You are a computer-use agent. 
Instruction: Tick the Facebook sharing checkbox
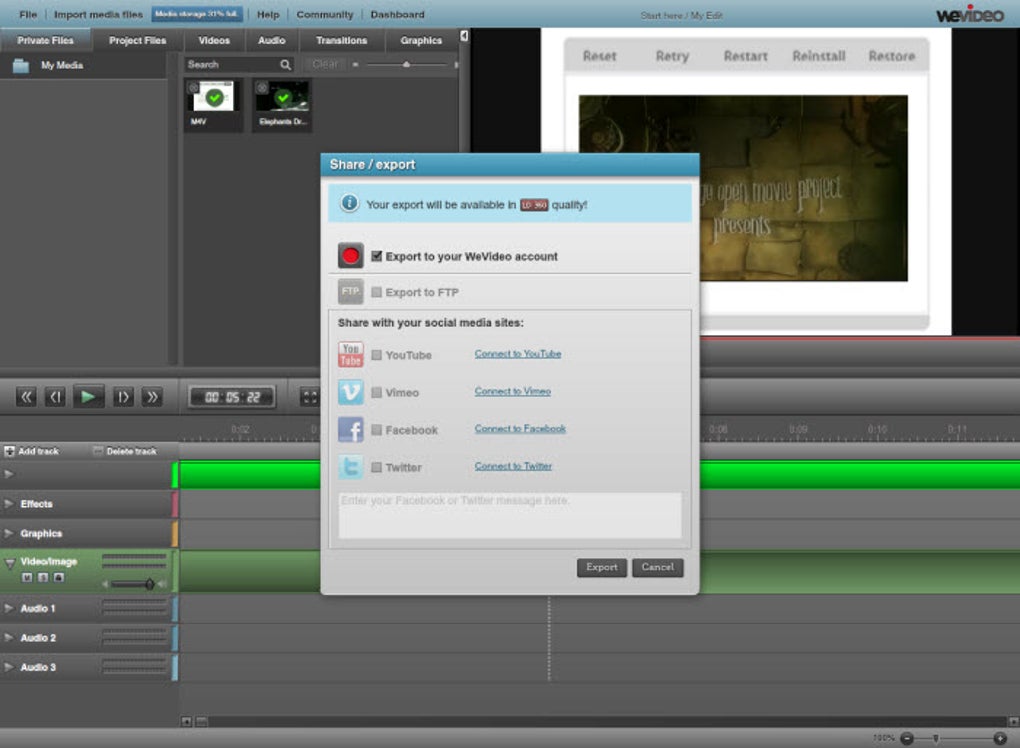(x=376, y=429)
